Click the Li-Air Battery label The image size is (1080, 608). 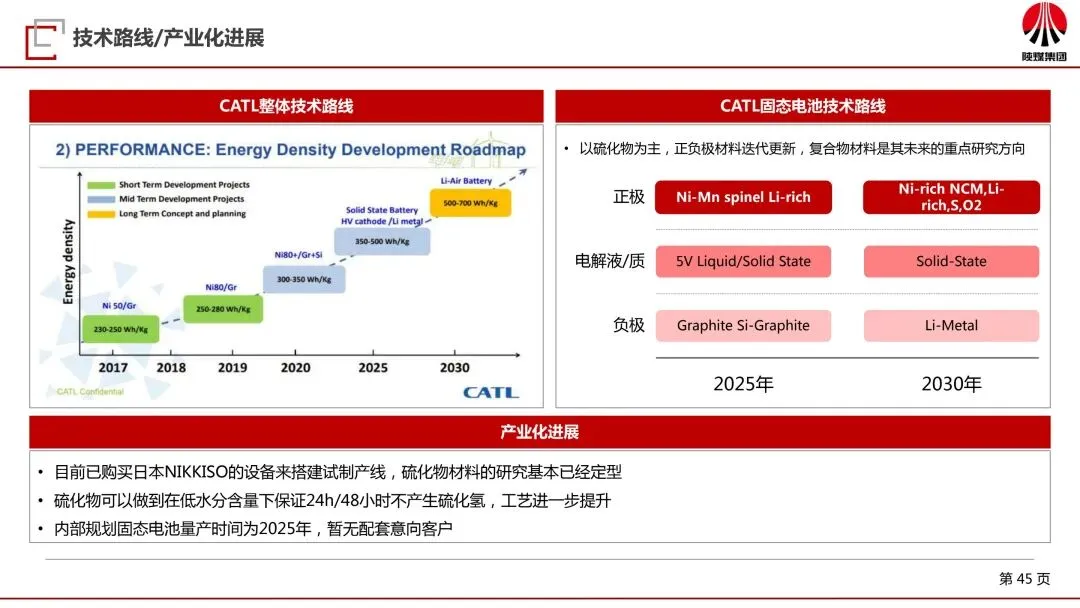(x=466, y=180)
